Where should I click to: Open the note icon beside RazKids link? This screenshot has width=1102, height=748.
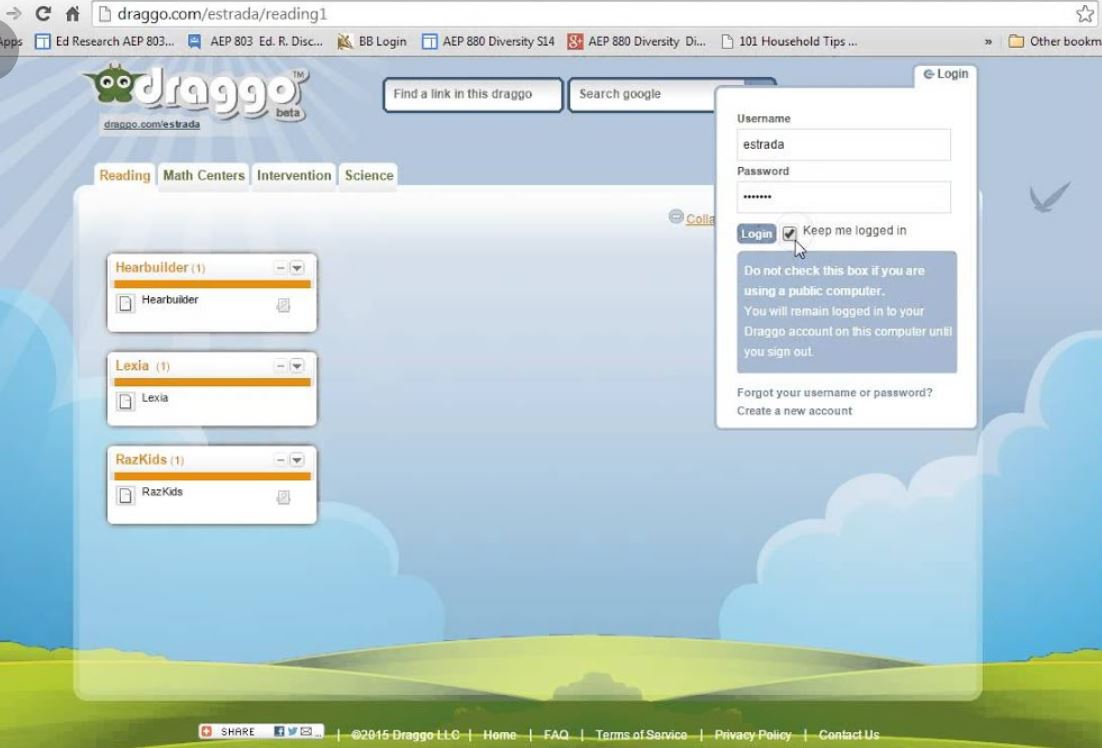coord(283,497)
